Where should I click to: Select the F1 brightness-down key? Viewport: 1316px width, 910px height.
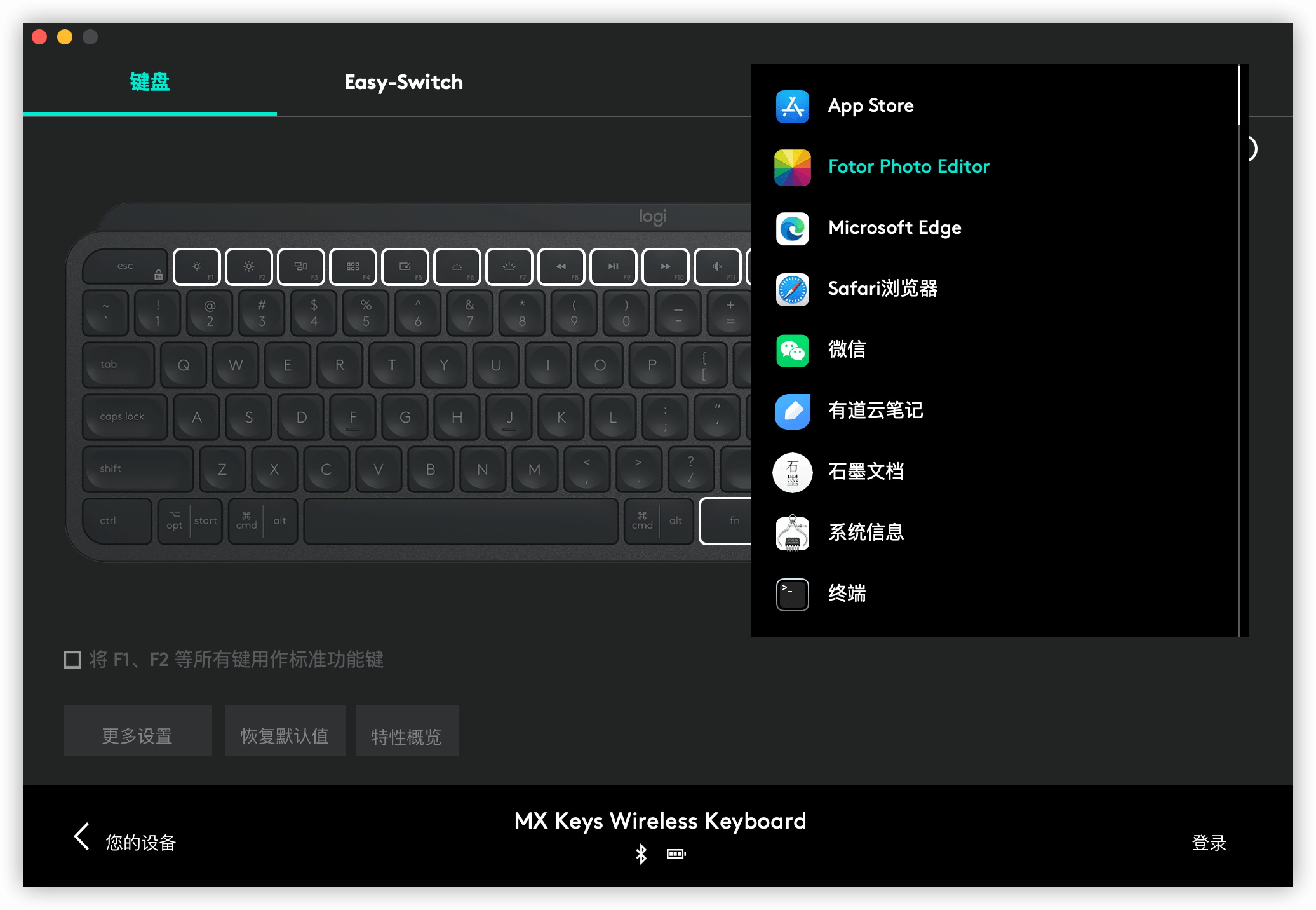click(x=197, y=267)
